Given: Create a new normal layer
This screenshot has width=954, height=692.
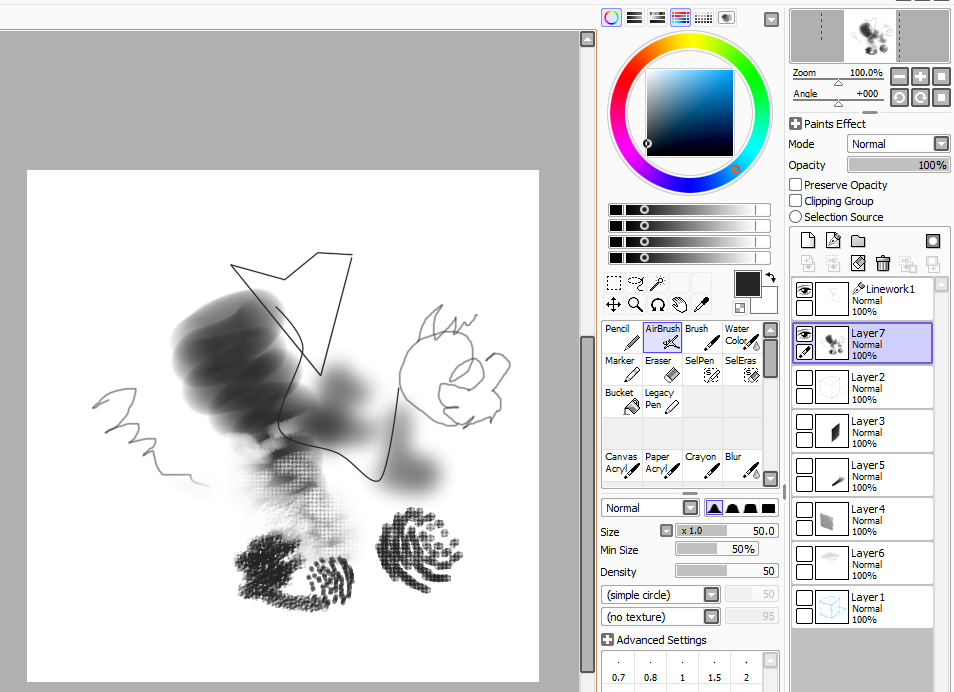Looking at the screenshot, I should 808,241.
